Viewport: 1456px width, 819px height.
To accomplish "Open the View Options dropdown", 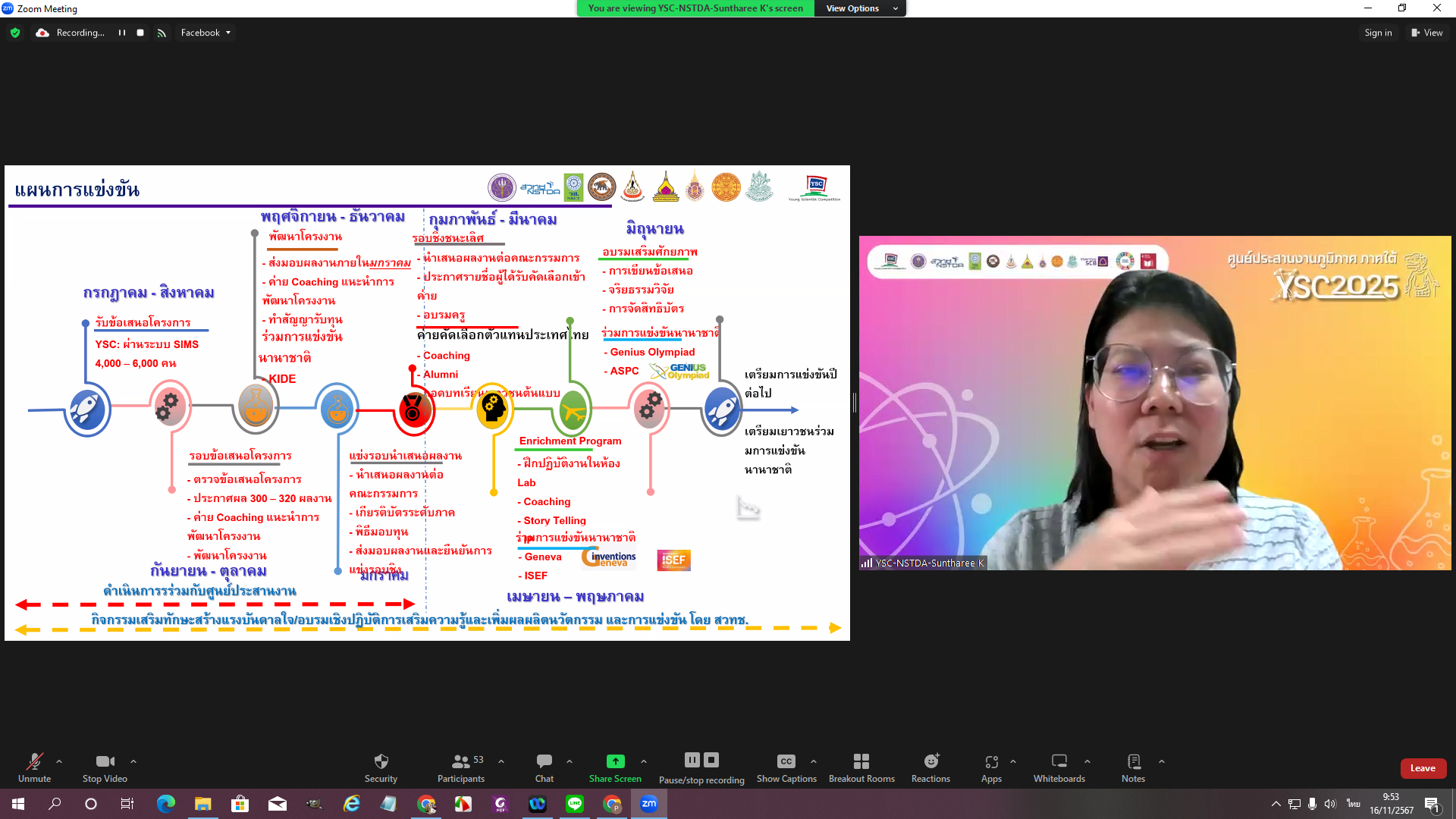I will 861,8.
